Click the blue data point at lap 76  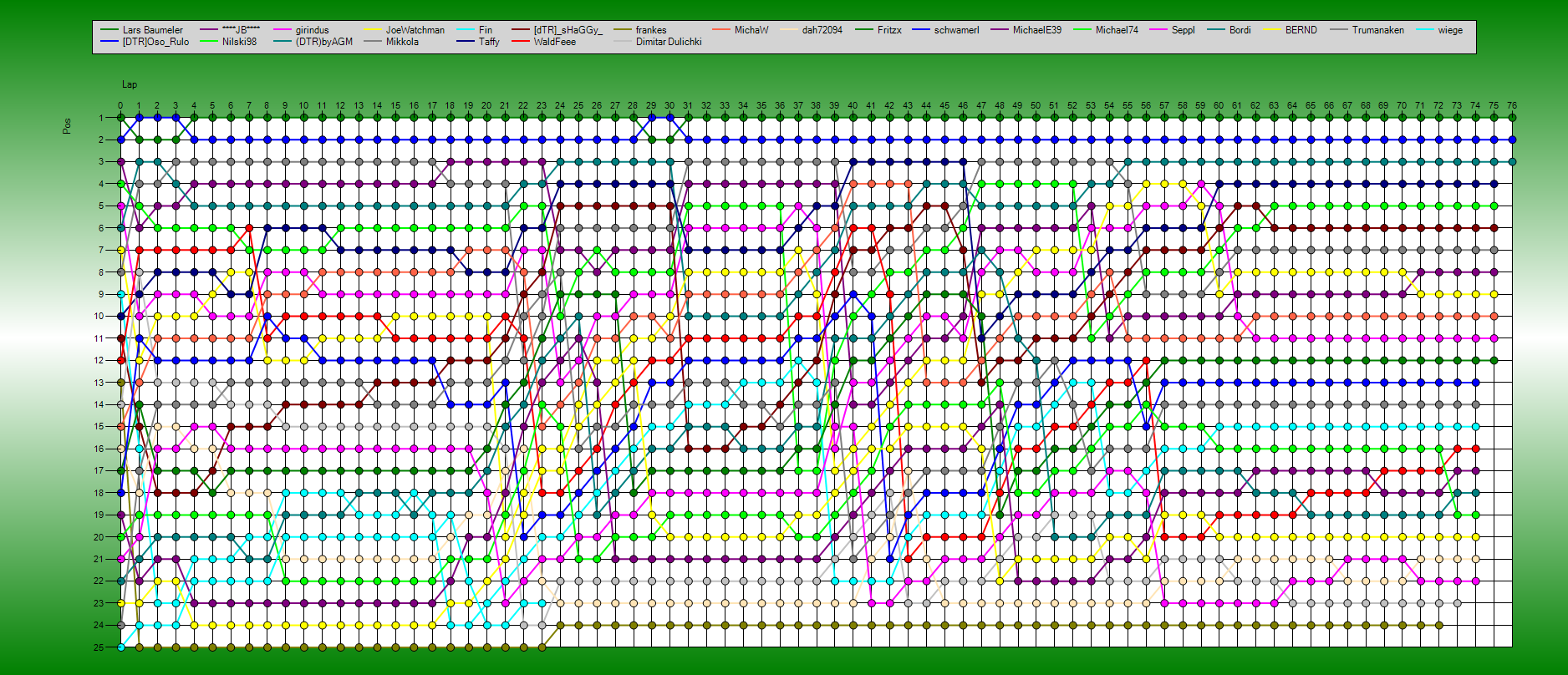click(1512, 140)
